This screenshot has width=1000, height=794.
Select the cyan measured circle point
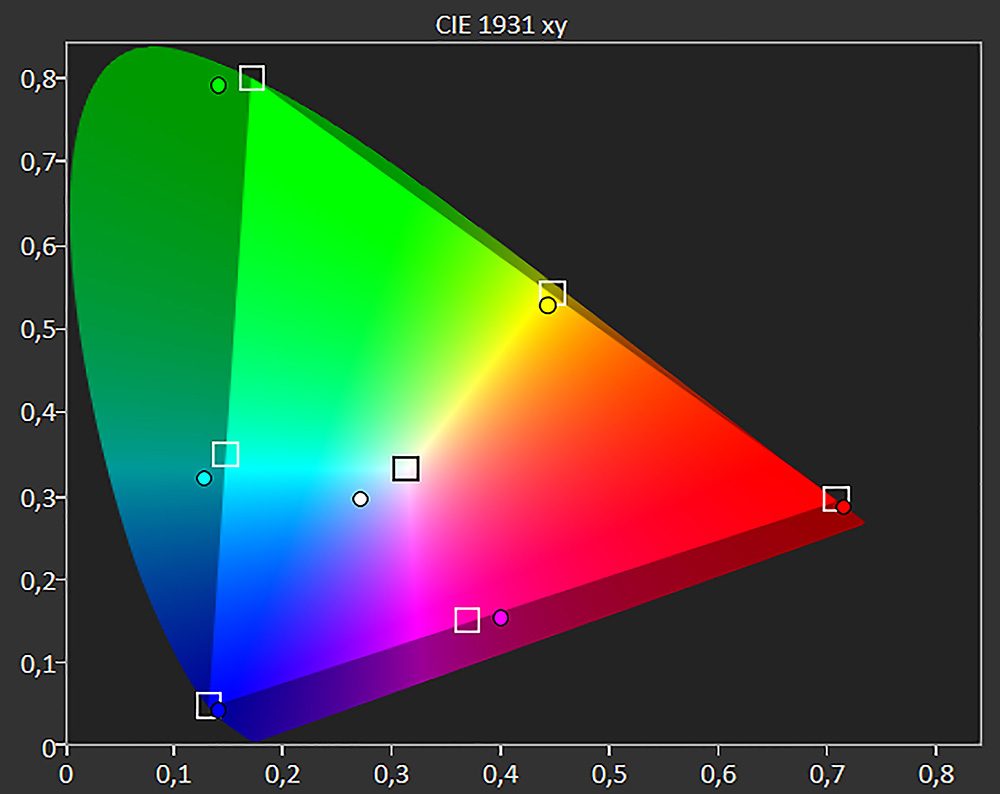204,478
